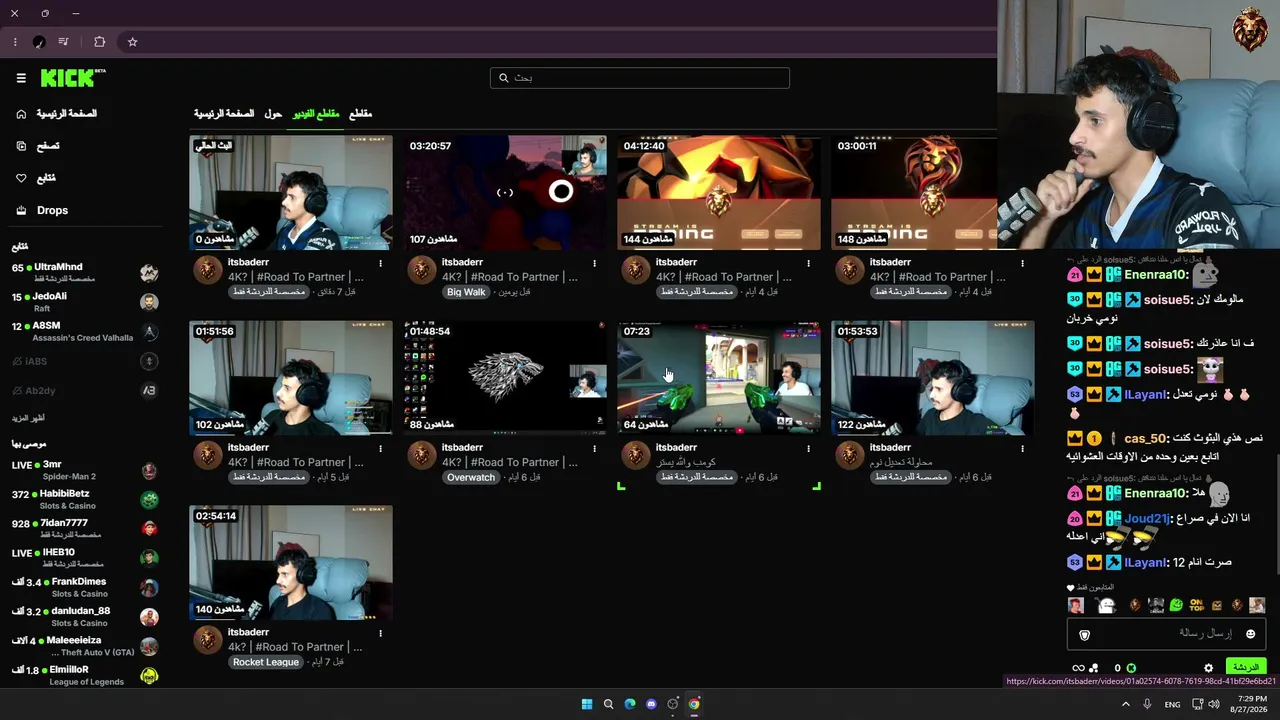Open Windows Start menu
The width and height of the screenshot is (1280, 720).
pyautogui.click(x=587, y=704)
